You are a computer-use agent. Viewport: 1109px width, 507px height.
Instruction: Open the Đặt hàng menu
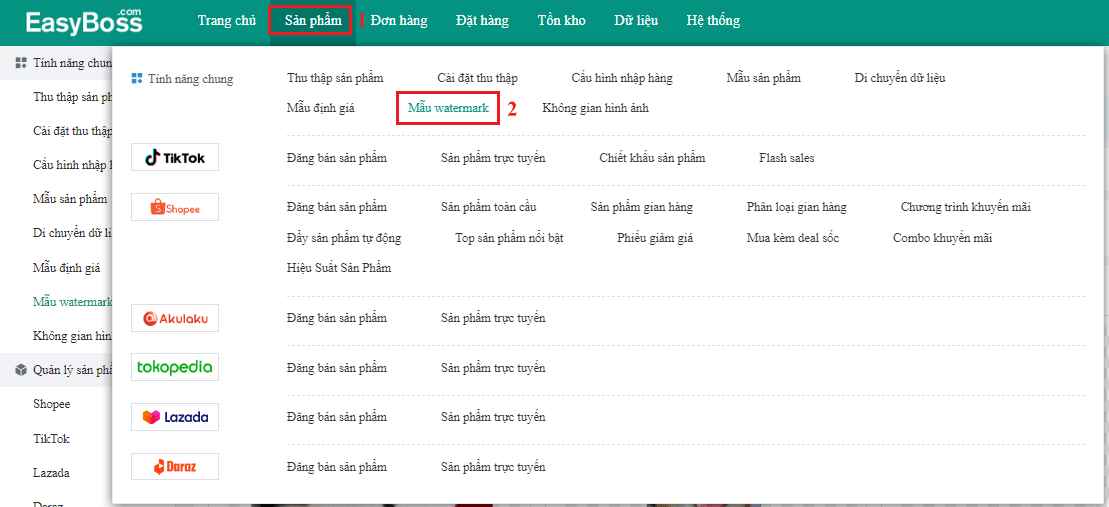[482, 21]
